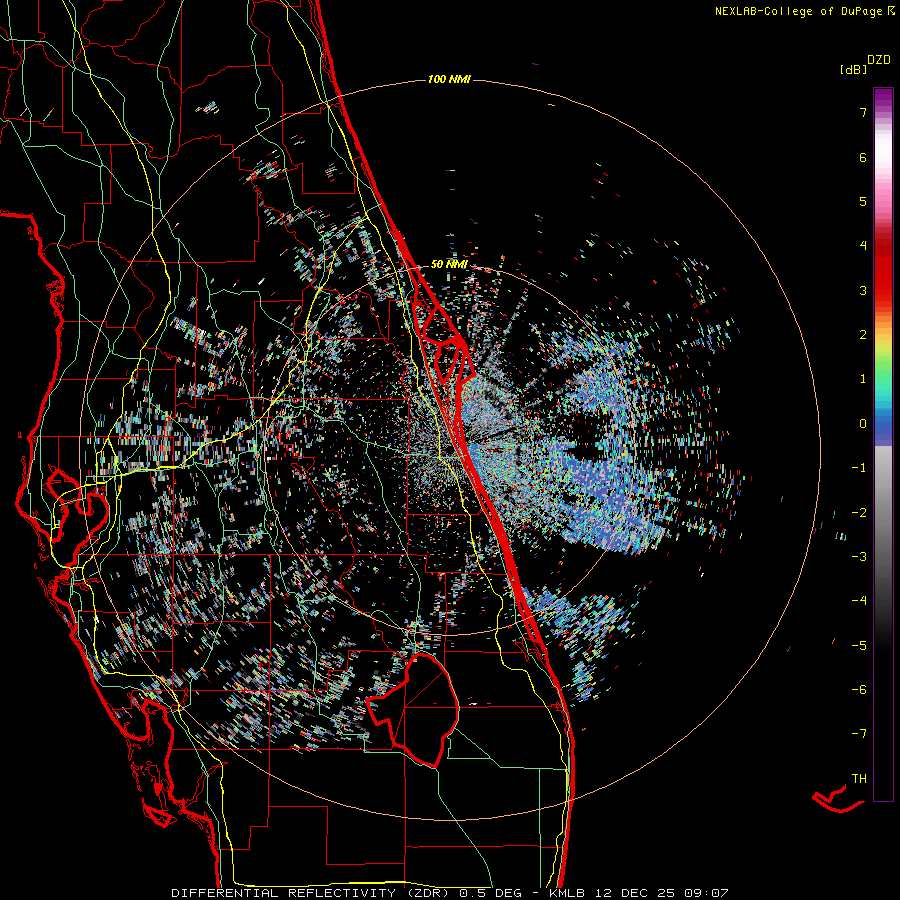Click the 0.5 DEG elevation text
This screenshot has width=900, height=900.
click(x=490, y=893)
